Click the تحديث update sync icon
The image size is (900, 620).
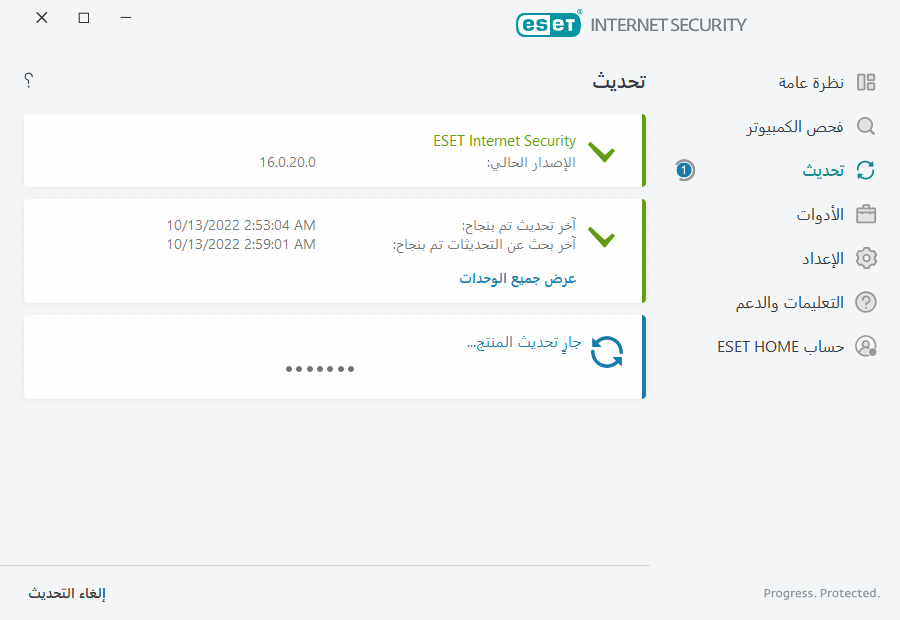tap(866, 170)
